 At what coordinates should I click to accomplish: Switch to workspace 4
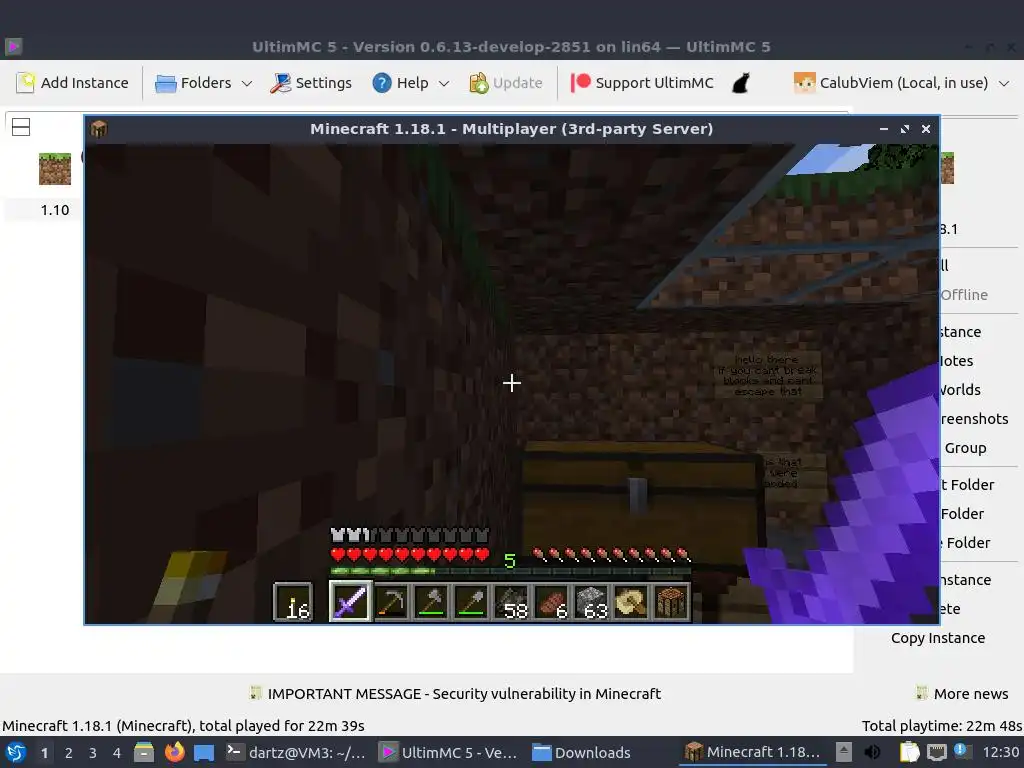tap(117, 753)
